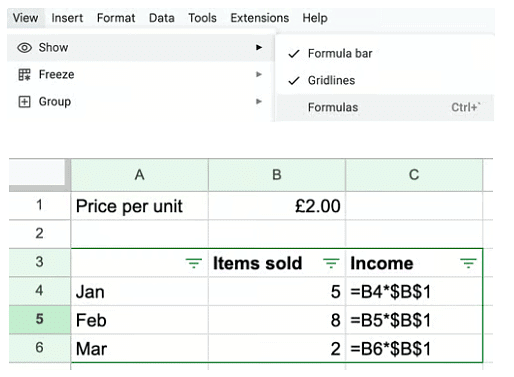This screenshot has height=377, width=514.
Task: Select the 'Feb' cell
Action: [140, 320]
